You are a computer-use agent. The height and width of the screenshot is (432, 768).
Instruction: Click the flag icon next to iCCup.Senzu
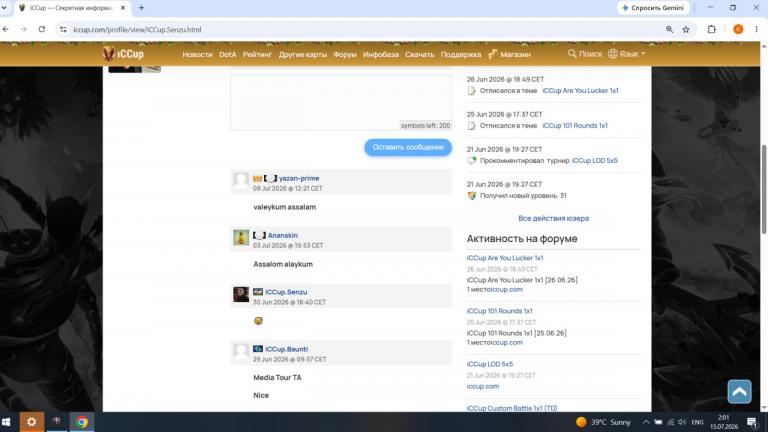258,292
